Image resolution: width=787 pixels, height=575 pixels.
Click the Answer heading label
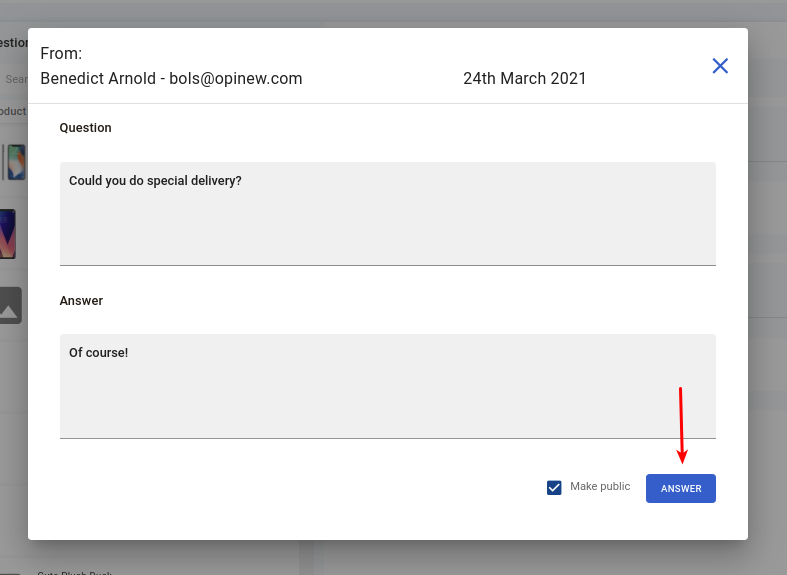[81, 301]
